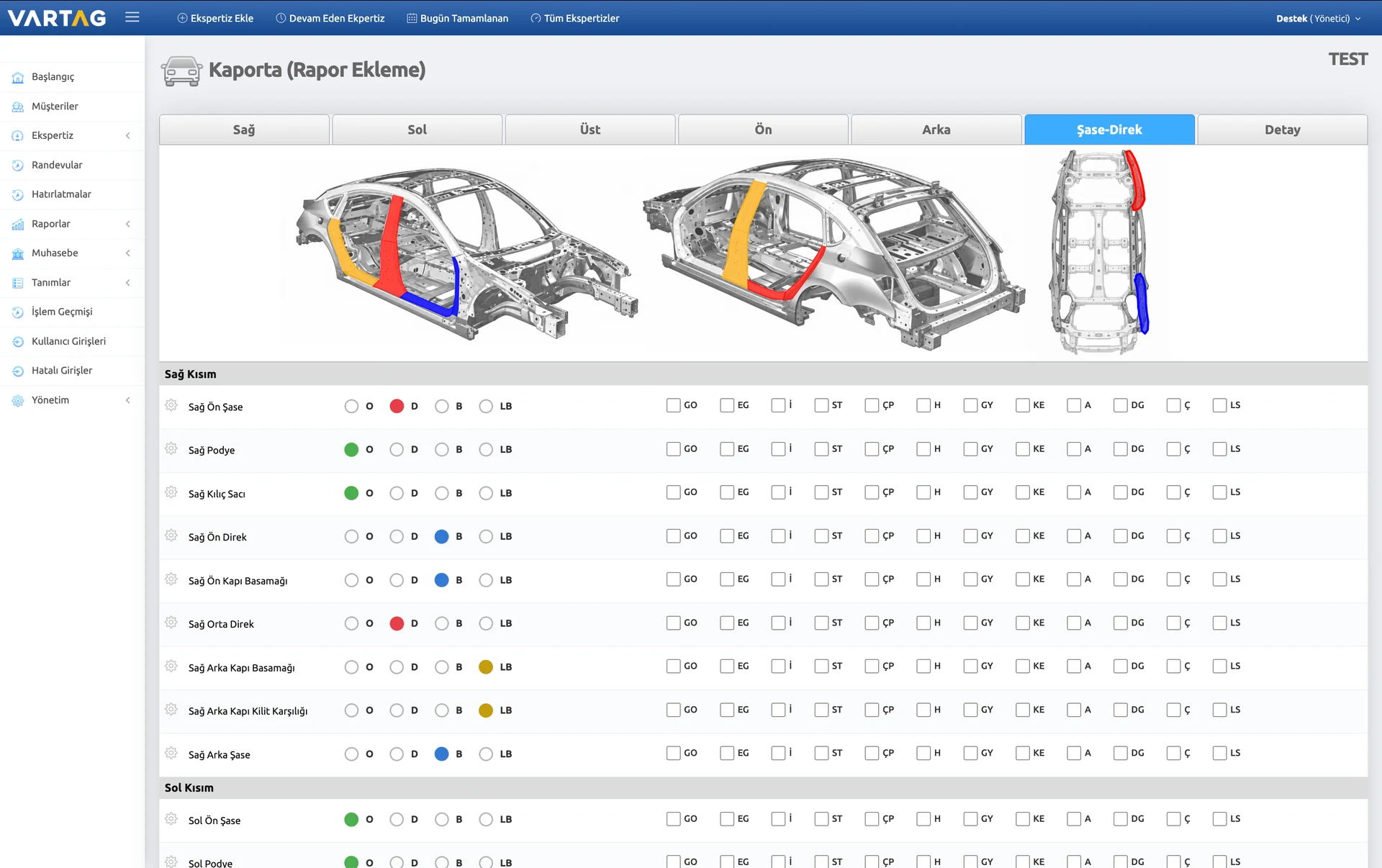This screenshot has width=1382, height=868.
Task: Click the gear icon beside Sağ Ön Şase
Action: pos(171,405)
